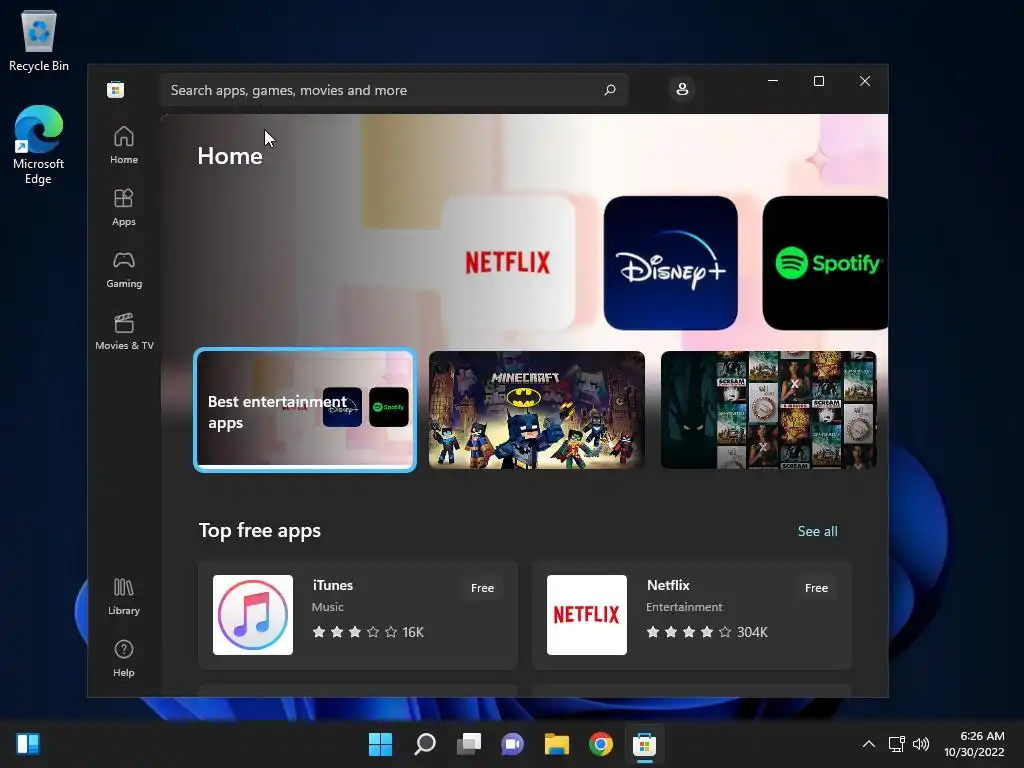Click the Top free apps heading
The image size is (1024, 768).
(x=259, y=530)
